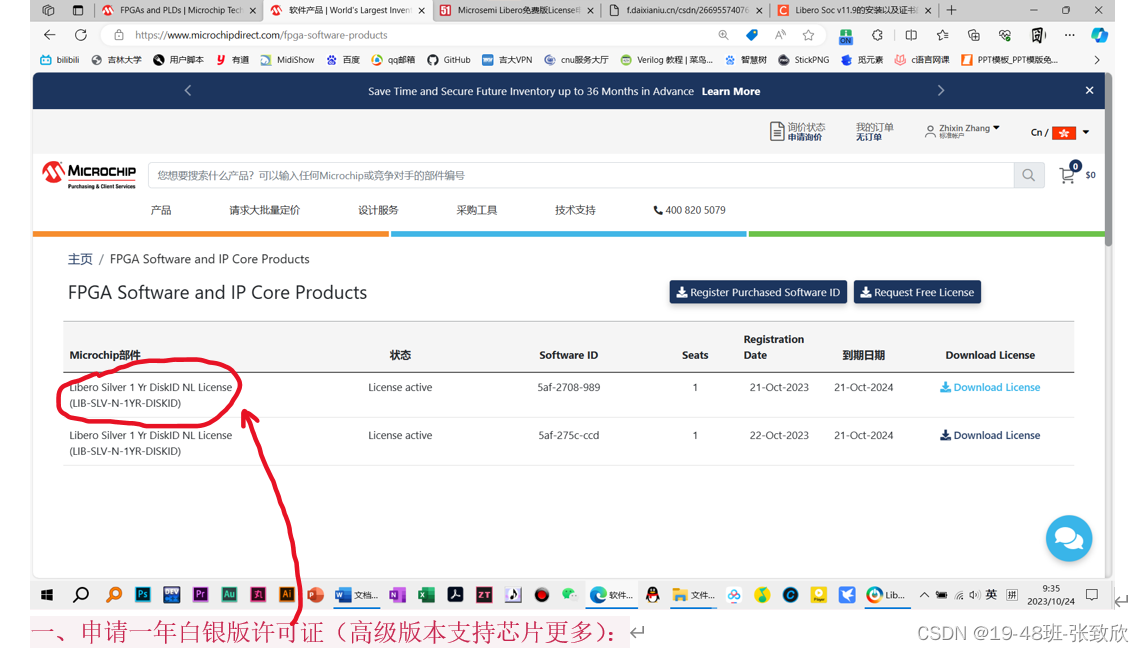Close the promotional banner
Screen dimensions: 1144x652
[1089, 90]
